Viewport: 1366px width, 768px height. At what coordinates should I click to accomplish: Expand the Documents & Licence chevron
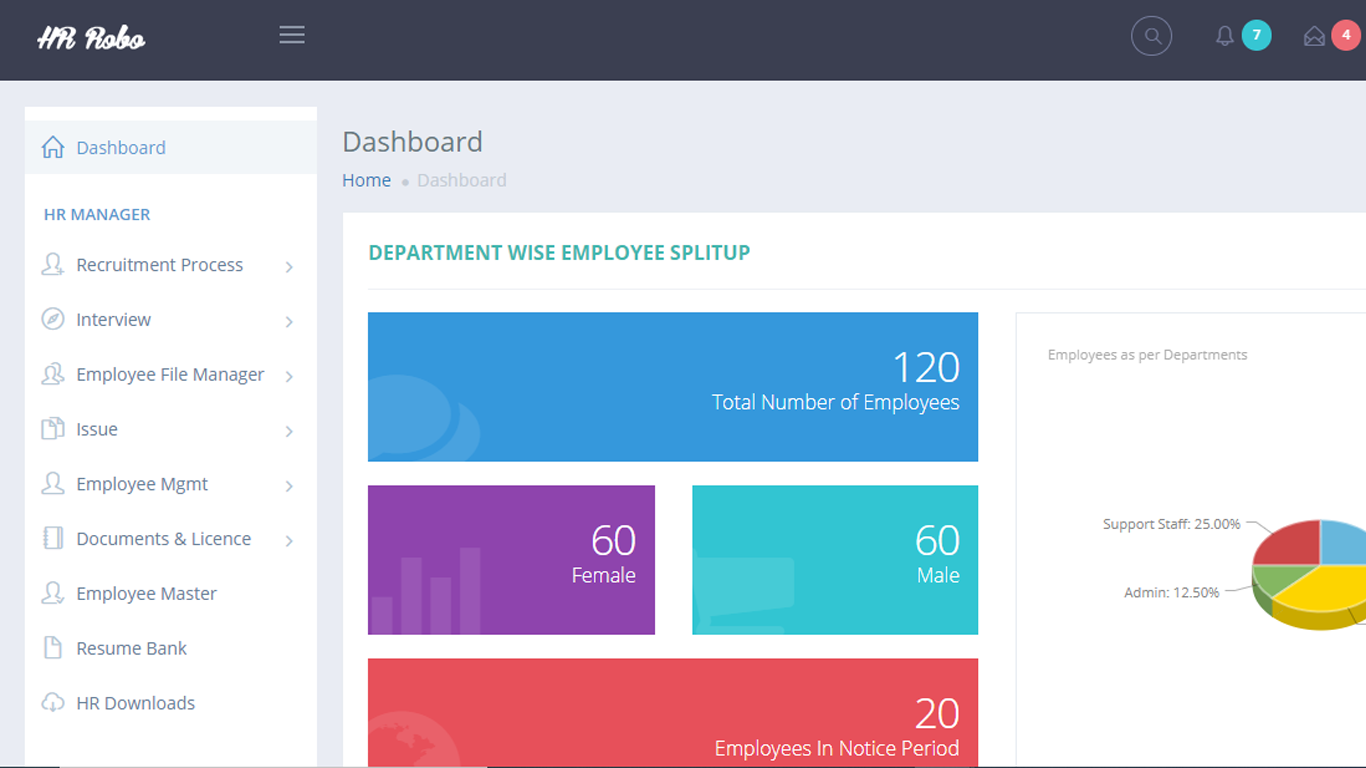point(289,541)
